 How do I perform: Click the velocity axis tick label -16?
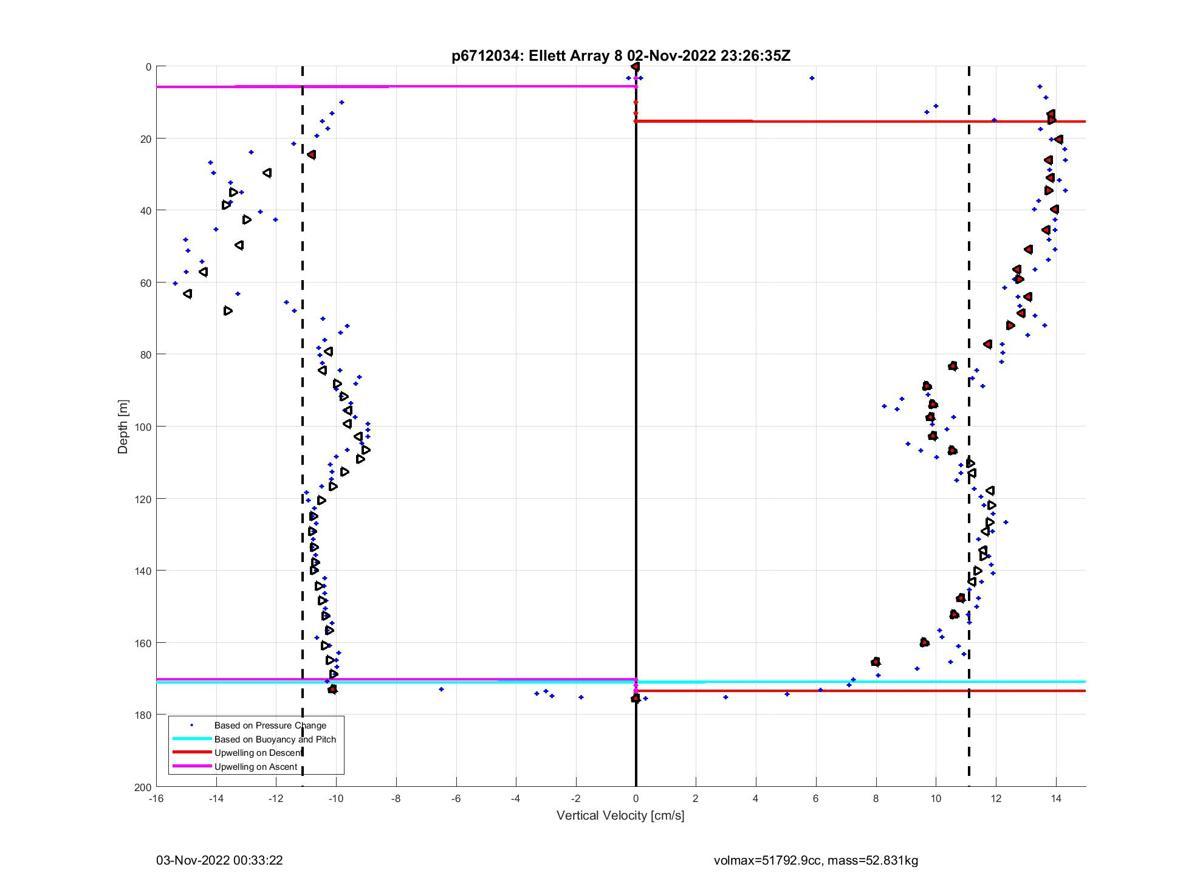(x=156, y=798)
